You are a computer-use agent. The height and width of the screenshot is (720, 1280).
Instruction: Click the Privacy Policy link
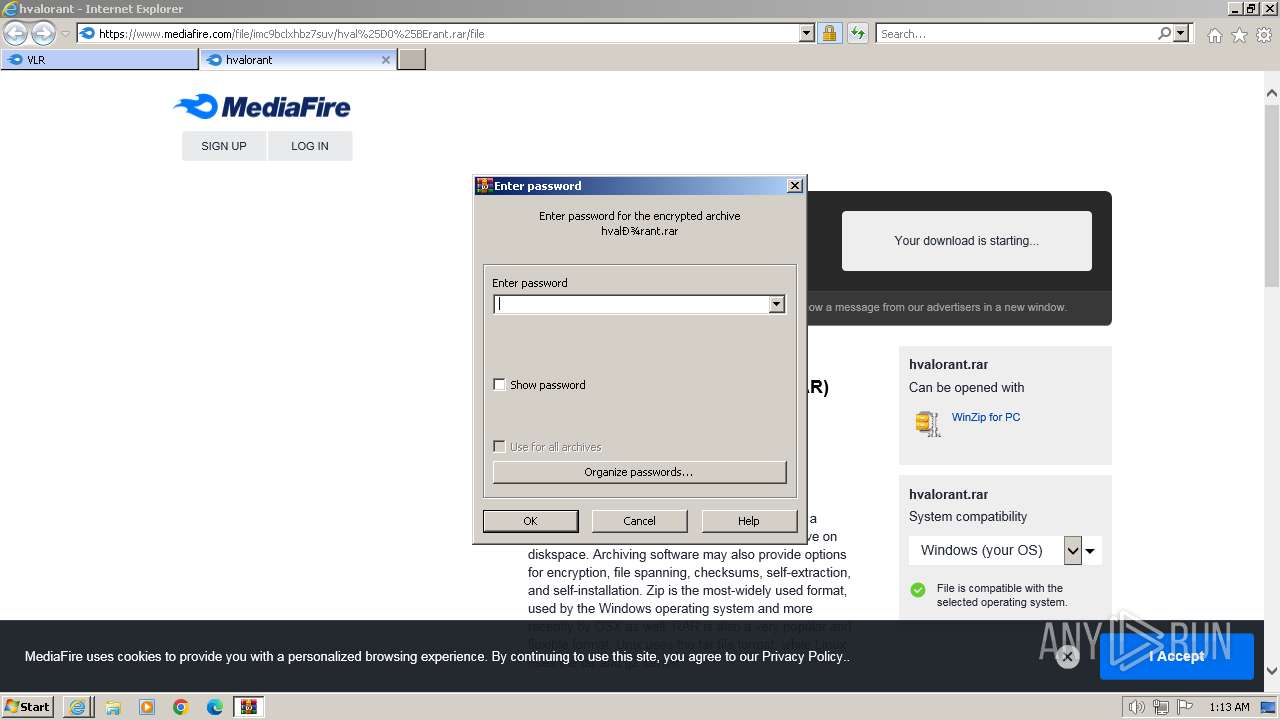pyautogui.click(x=804, y=656)
